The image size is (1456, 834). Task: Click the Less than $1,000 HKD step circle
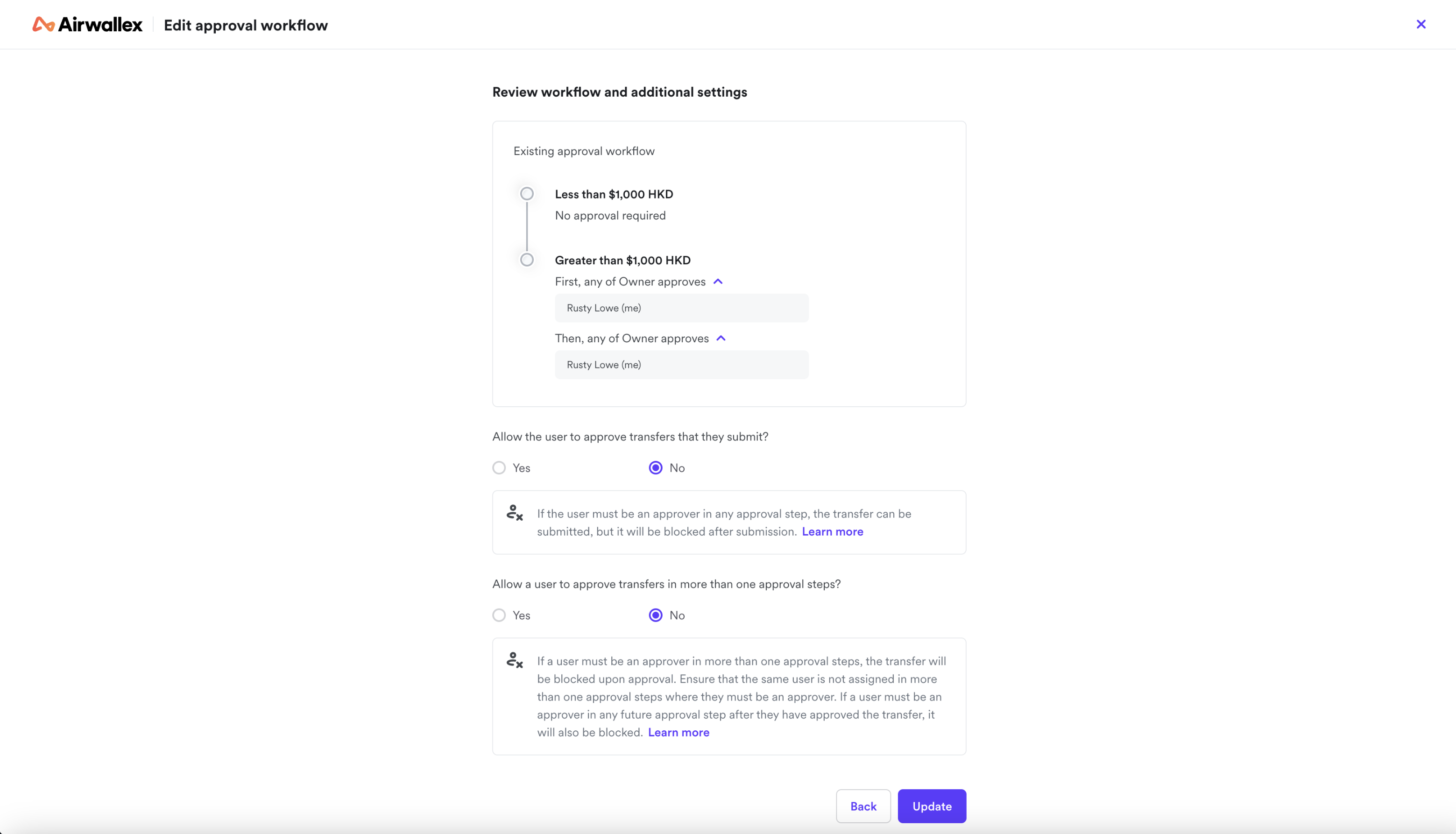coord(526,194)
